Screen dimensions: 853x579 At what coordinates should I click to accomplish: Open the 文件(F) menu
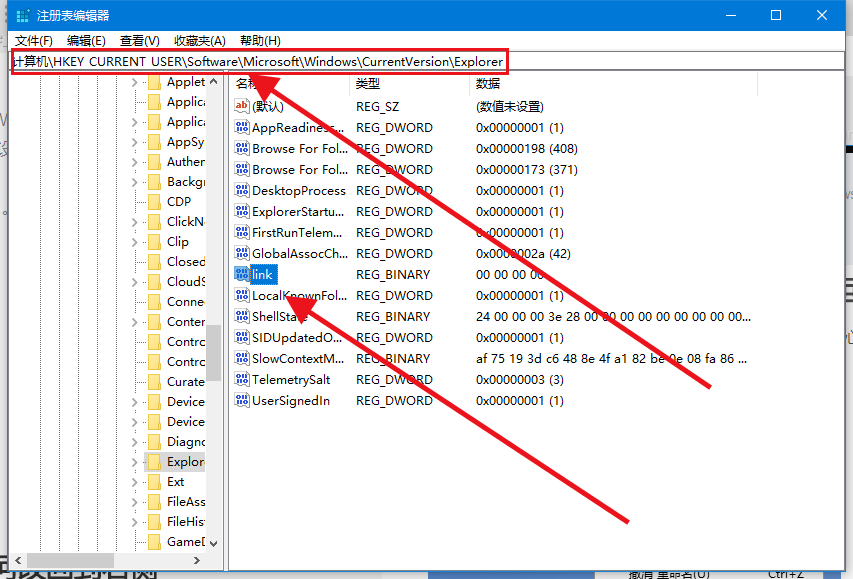[x=34, y=41]
